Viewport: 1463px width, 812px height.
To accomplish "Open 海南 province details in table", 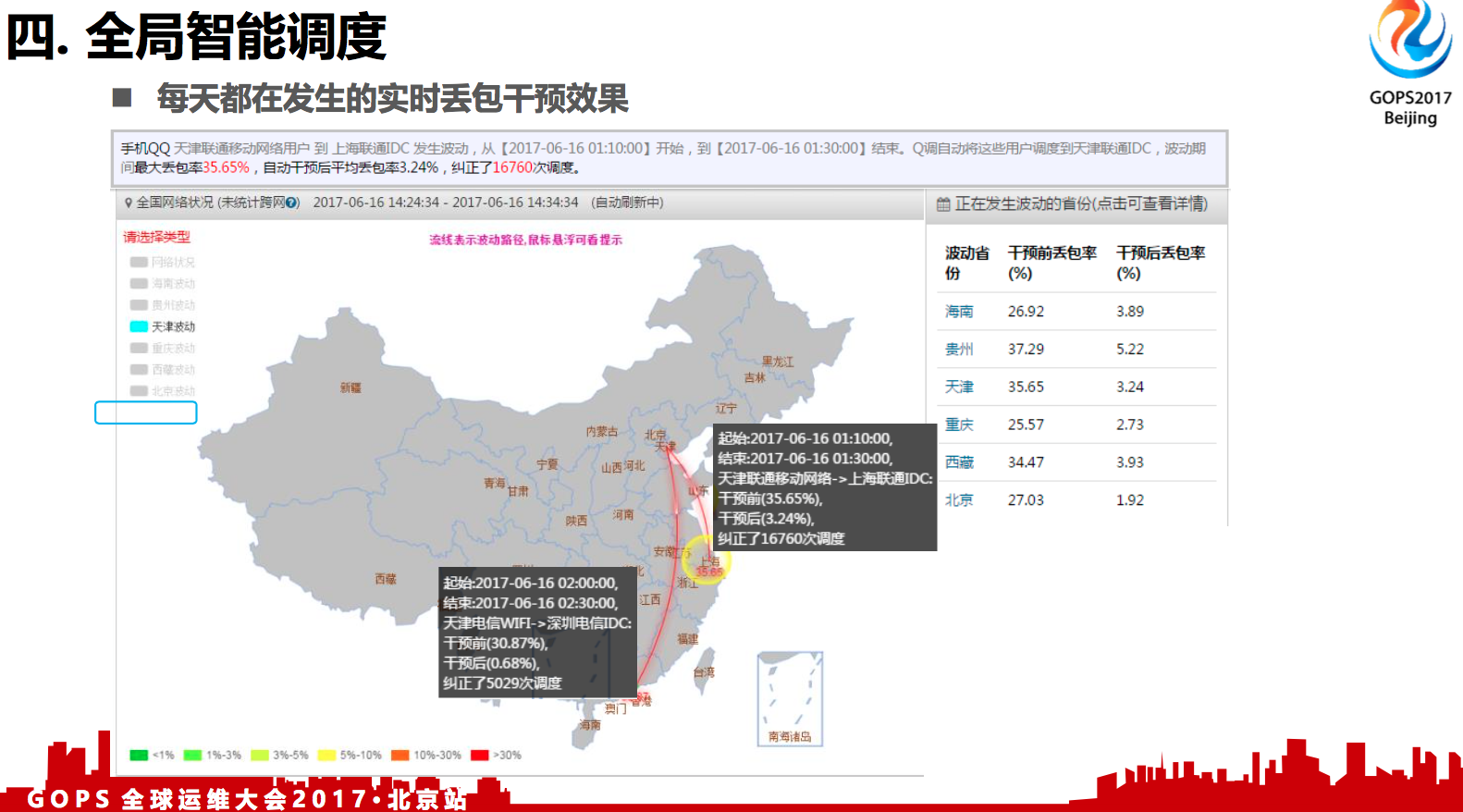I will (959, 312).
